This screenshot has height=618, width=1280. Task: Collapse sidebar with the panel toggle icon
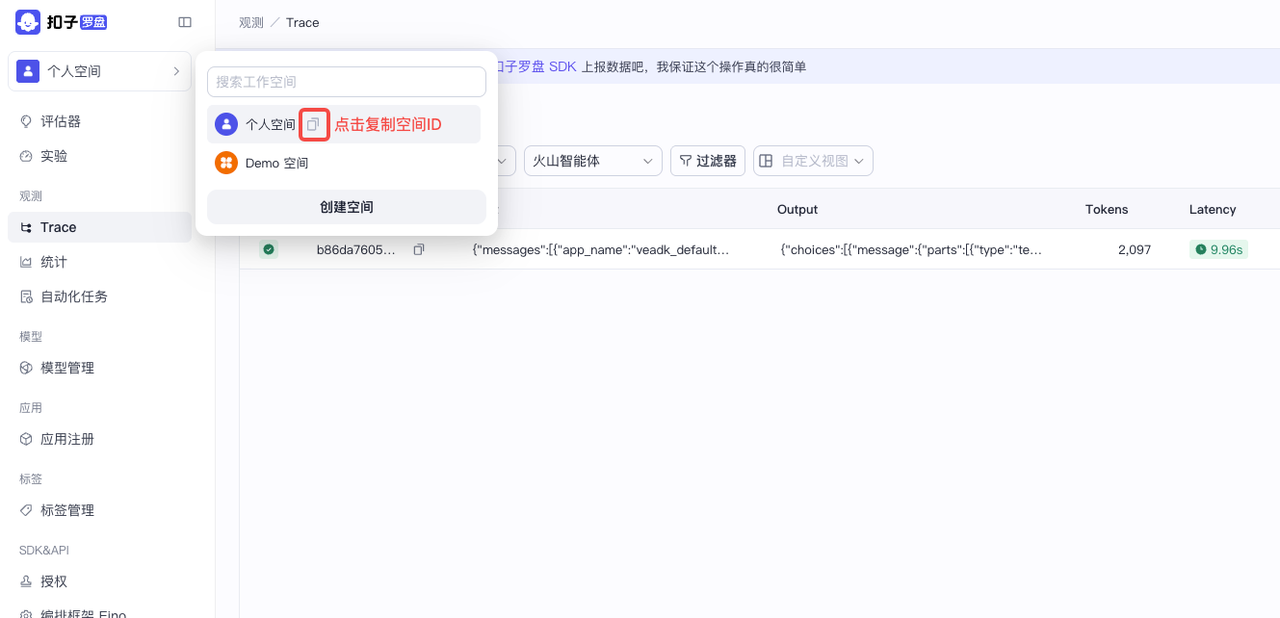185,21
